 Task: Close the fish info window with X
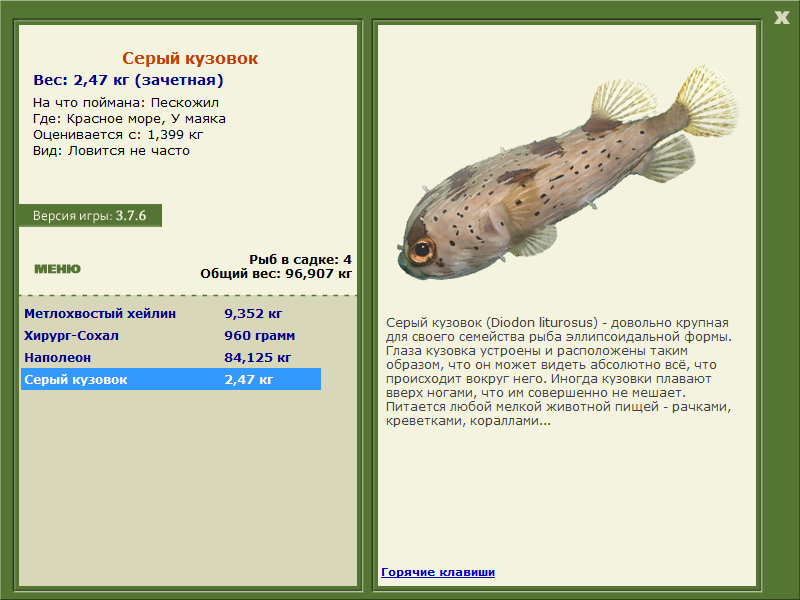pyautogui.click(x=782, y=18)
